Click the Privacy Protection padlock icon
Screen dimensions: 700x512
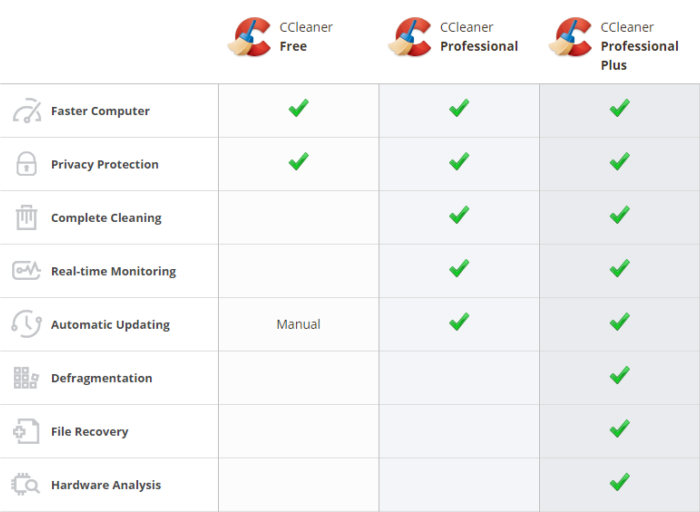[26, 163]
